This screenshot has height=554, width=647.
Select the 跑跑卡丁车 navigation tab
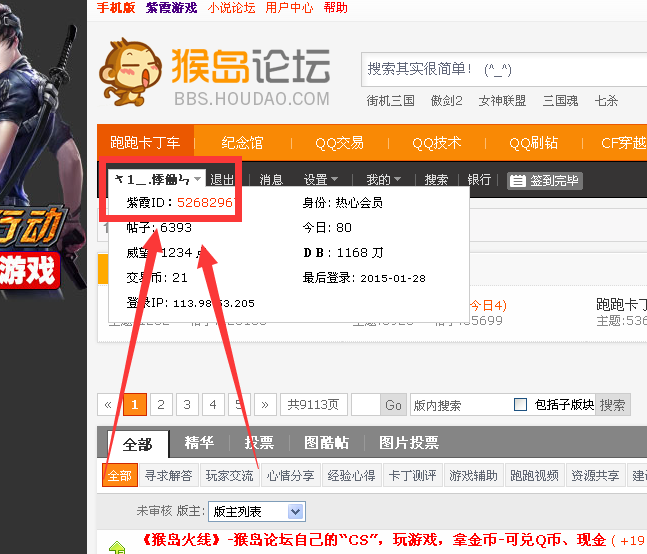coord(145,143)
